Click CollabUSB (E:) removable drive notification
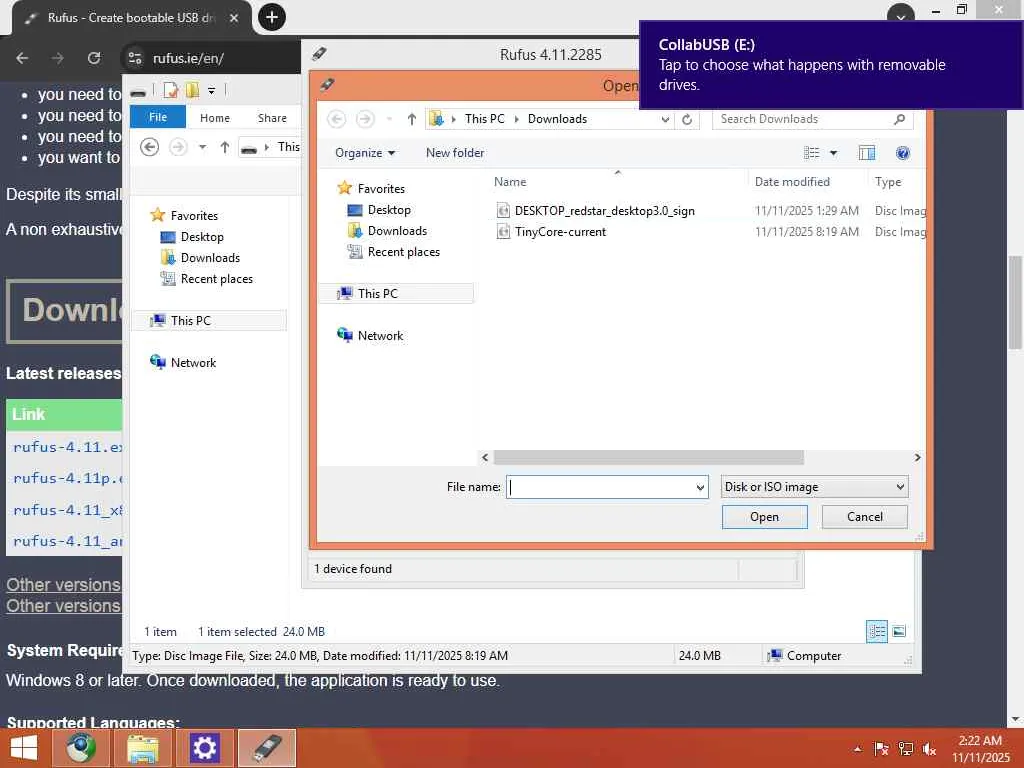1024x768 pixels. (x=831, y=64)
